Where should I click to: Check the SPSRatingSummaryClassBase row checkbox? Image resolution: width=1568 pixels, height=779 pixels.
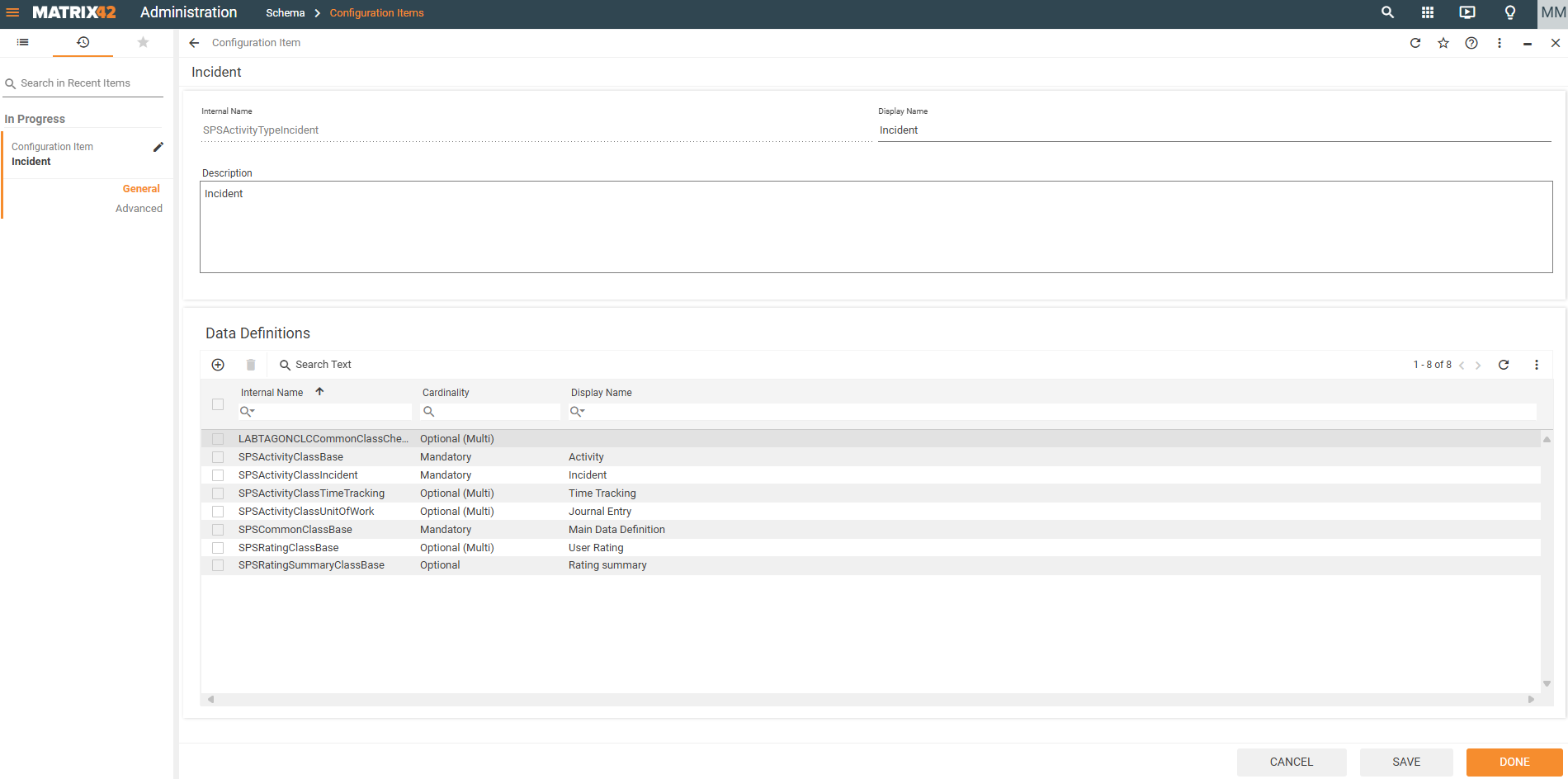(218, 565)
